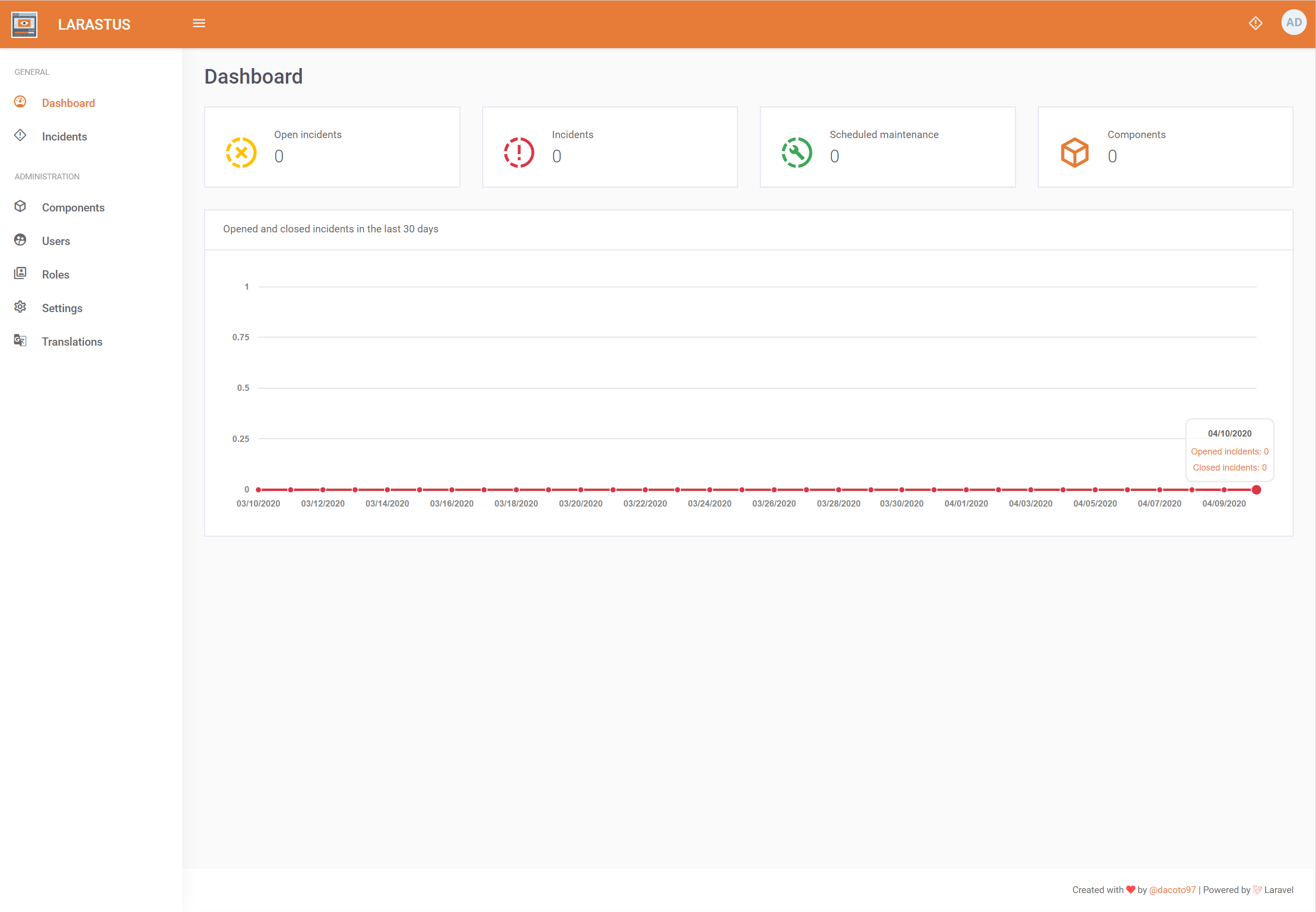The width and height of the screenshot is (1316, 912).
Task: Select the Settings entry in the sidebar menu
Action: (62, 307)
